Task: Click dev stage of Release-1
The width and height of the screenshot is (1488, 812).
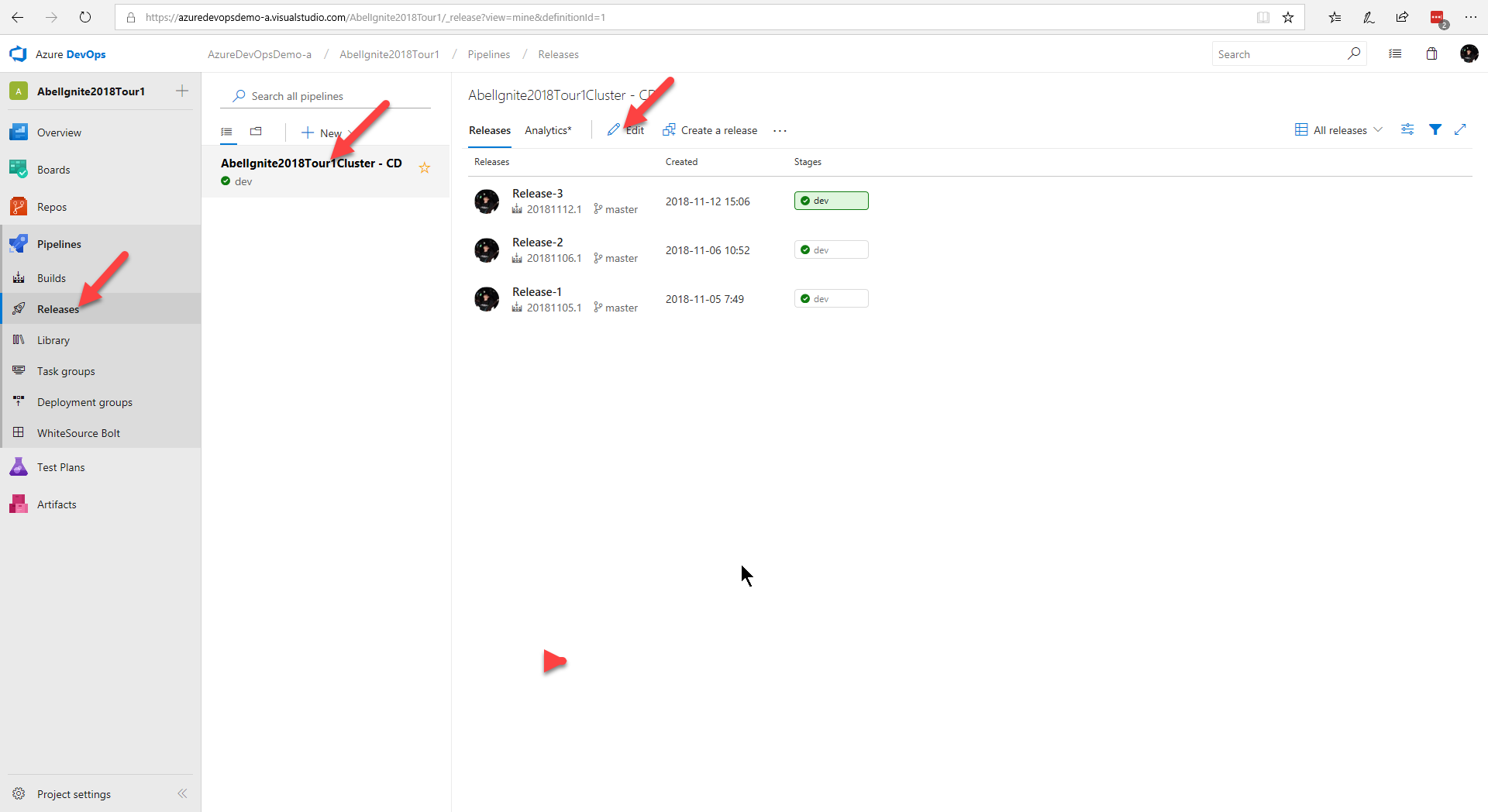Action: (832, 298)
